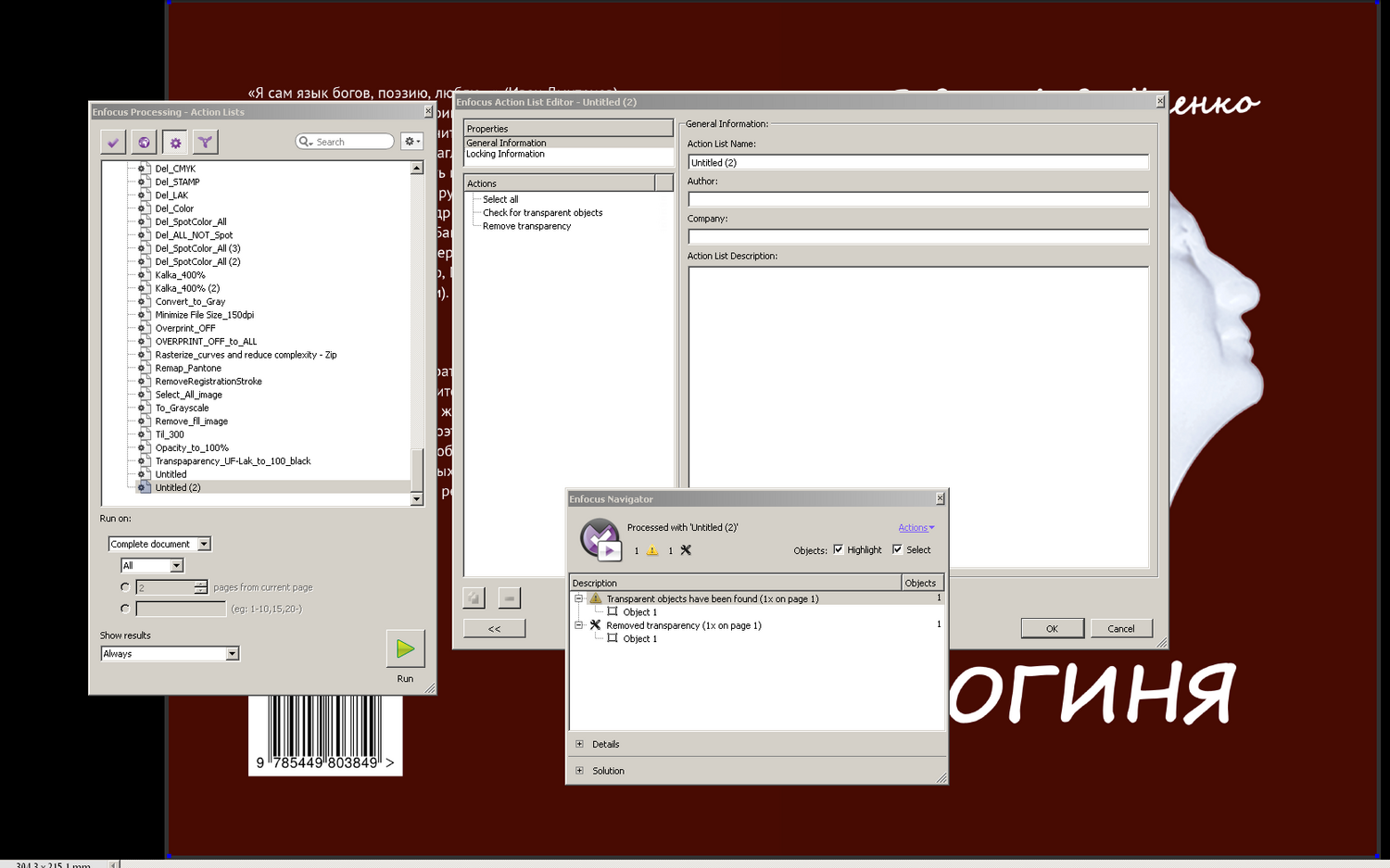Expand the Details section in Navigator
This screenshot has height=868, width=1390.
click(x=579, y=744)
